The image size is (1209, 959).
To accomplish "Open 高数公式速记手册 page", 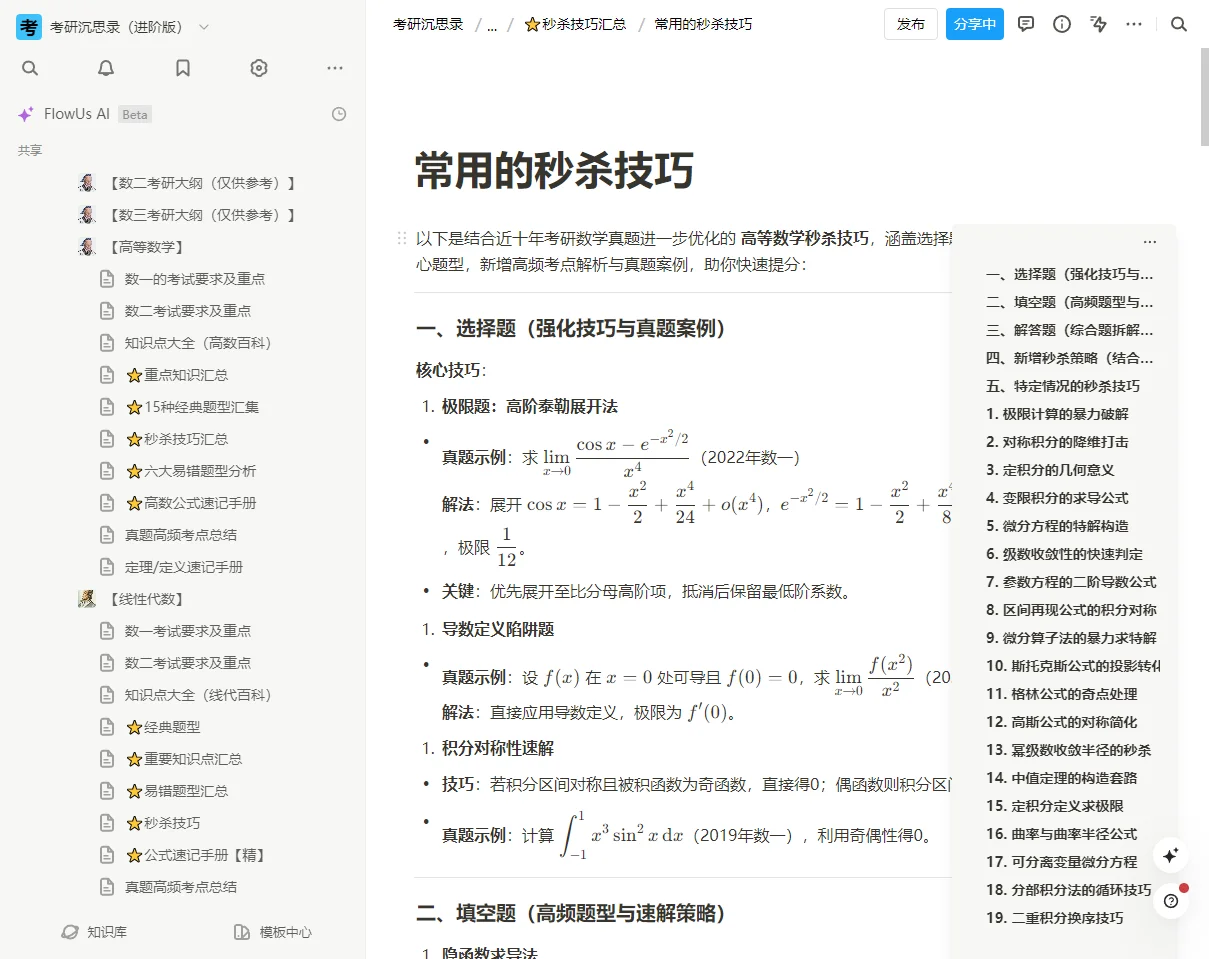I will (190, 503).
